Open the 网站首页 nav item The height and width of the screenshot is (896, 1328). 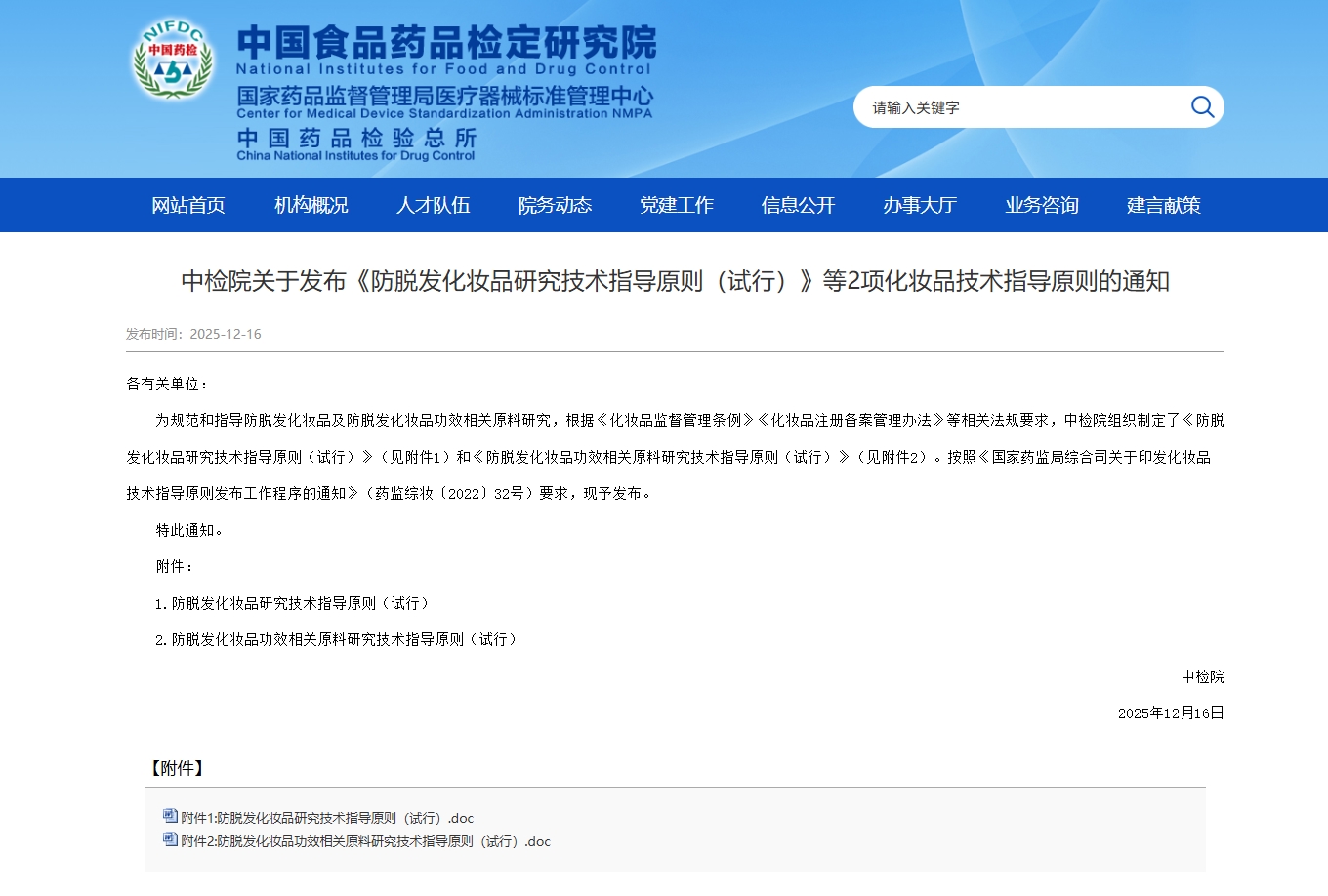(x=188, y=205)
